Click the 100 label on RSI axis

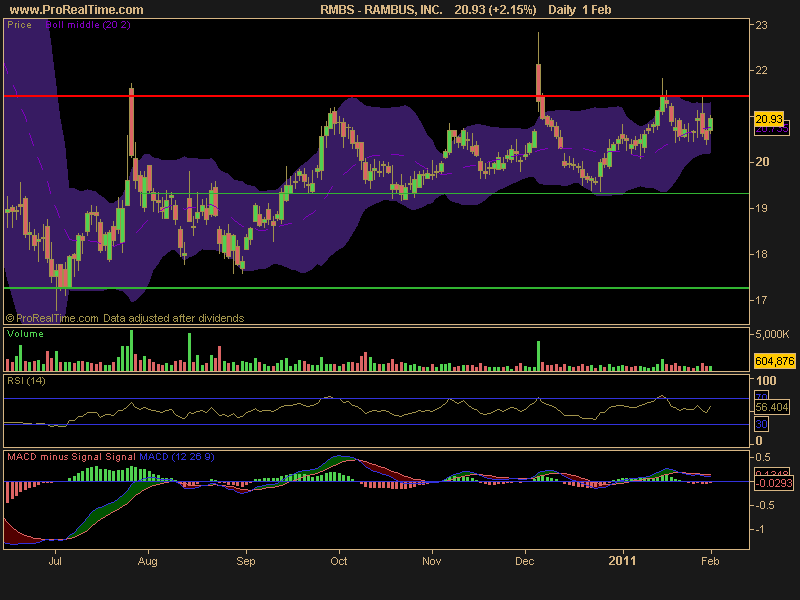click(x=766, y=381)
